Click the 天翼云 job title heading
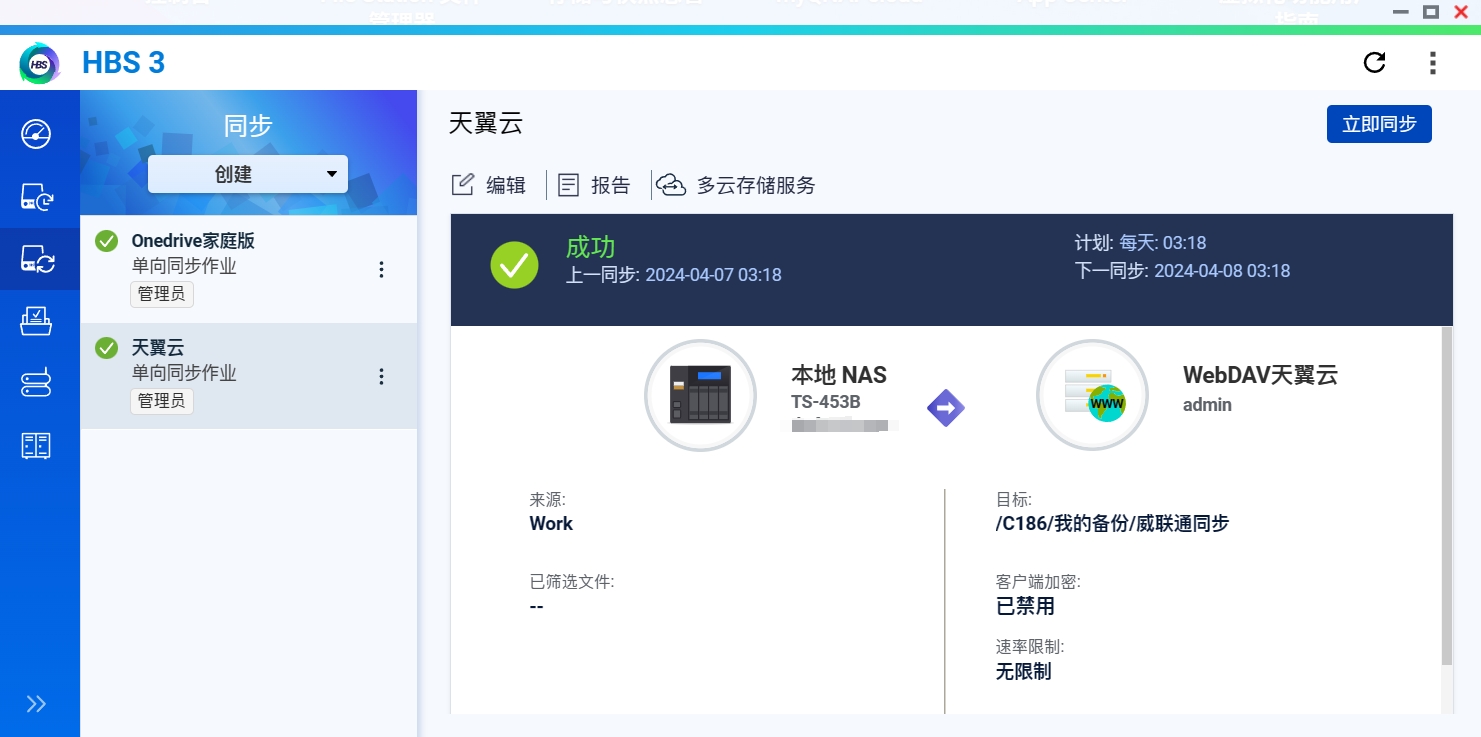Screen dimensions: 1481x737 pos(486,123)
